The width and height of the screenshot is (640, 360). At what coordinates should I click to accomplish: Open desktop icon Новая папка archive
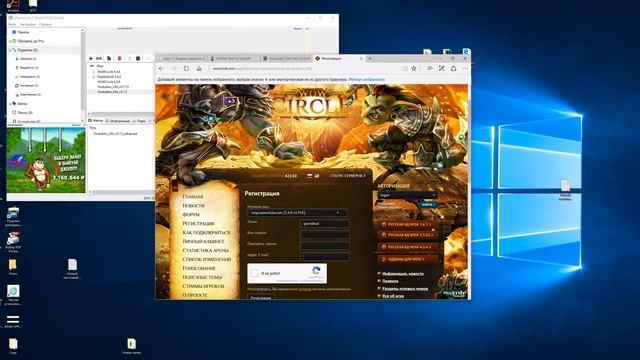[131, 346]
